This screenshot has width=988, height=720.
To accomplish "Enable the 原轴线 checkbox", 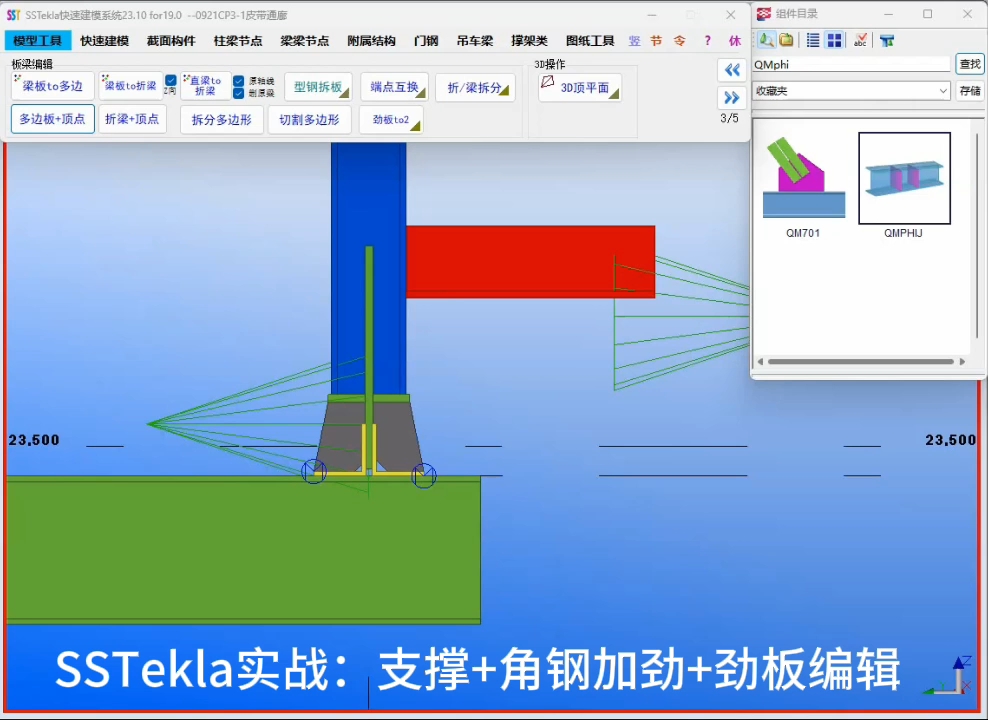I will point(236,80).
